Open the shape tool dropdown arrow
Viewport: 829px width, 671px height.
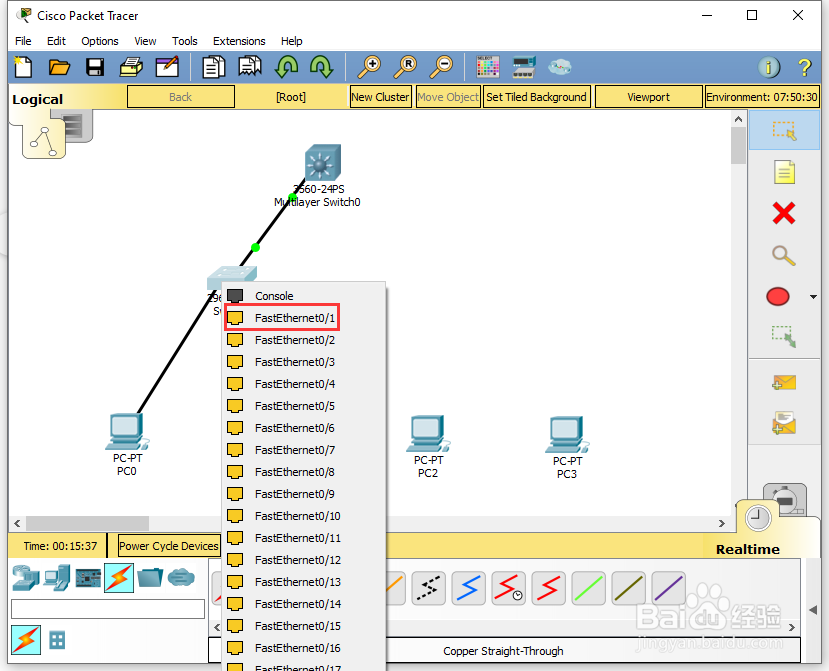813,297
